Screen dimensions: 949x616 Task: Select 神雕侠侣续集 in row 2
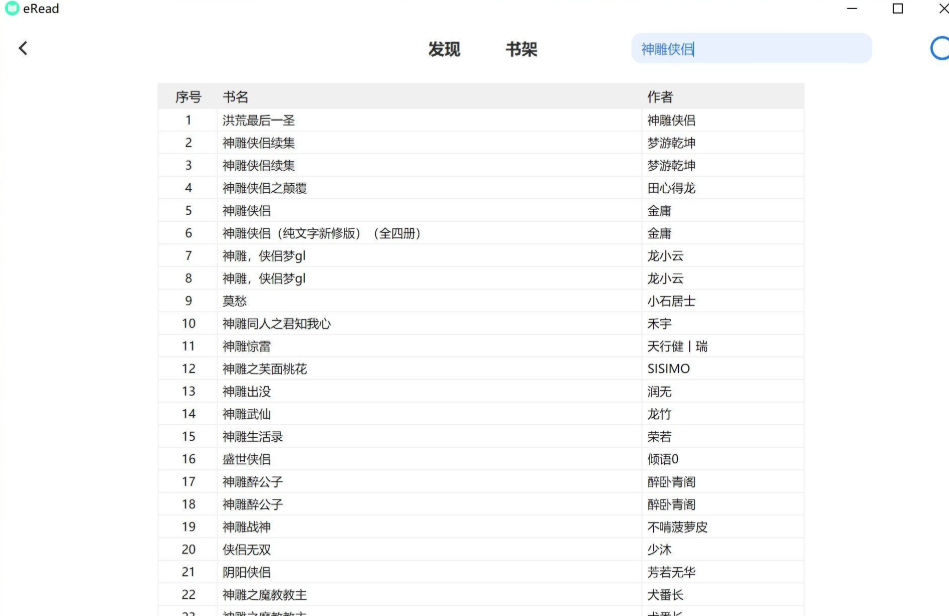259,143
